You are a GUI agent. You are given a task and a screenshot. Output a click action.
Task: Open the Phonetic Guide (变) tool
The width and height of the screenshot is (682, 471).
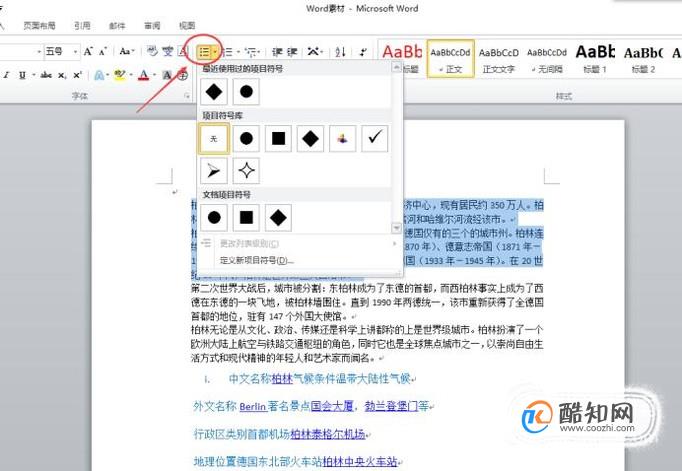click(x=168, y=51)
